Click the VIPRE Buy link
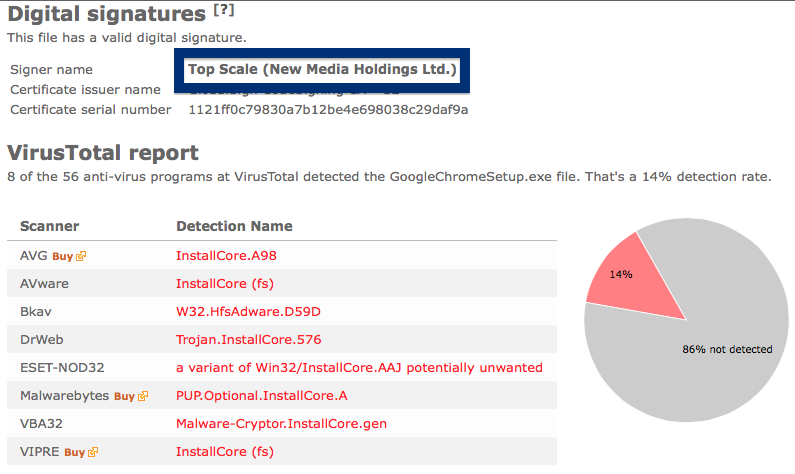 tap(75, 452)
